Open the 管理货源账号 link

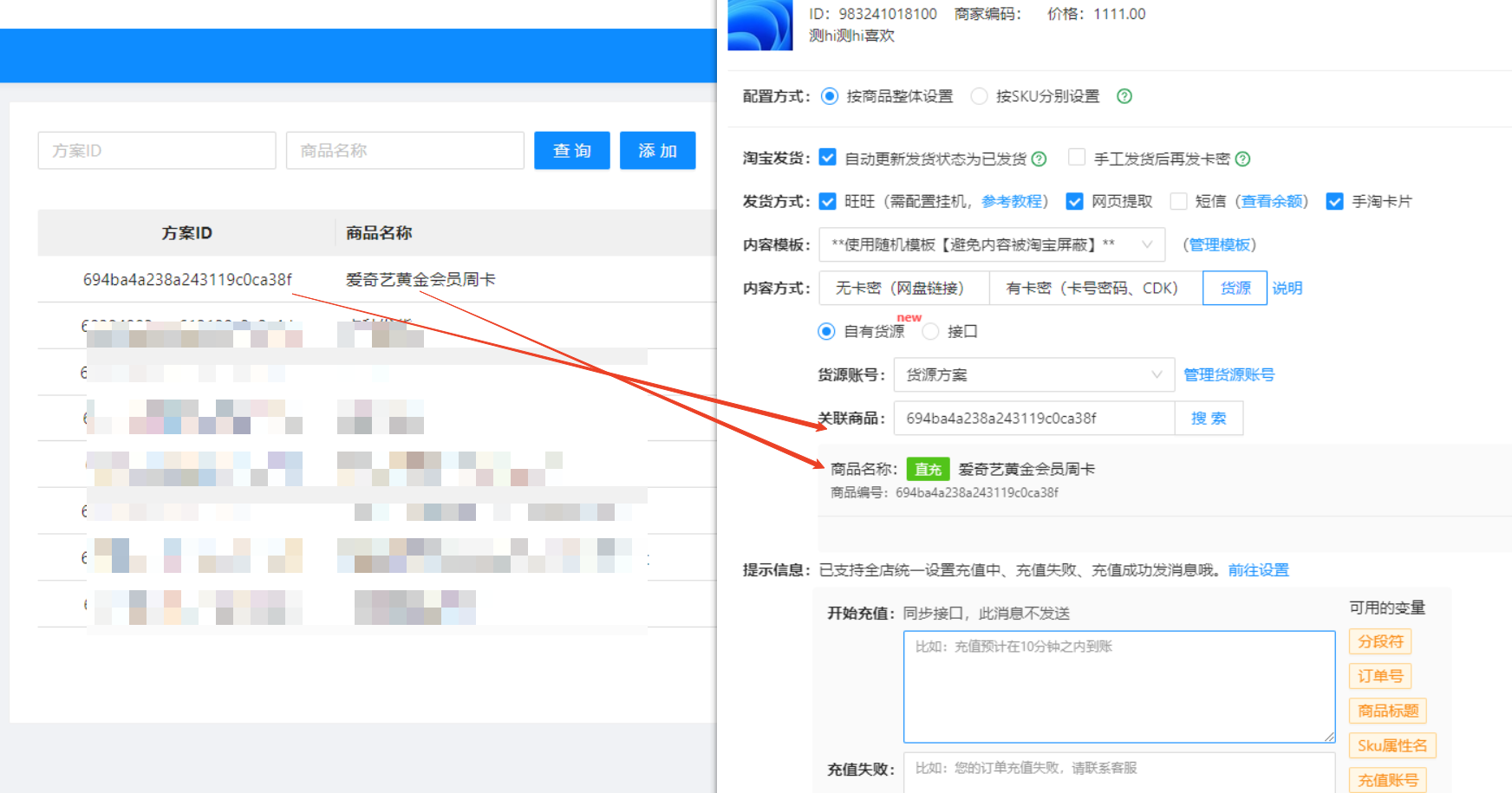(x=1229, y=374)
